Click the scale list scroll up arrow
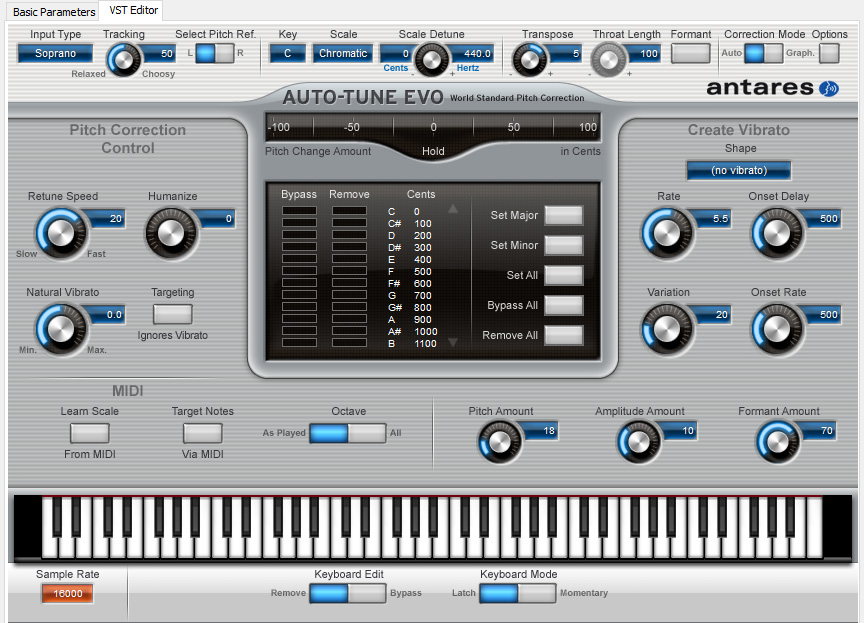Screen dimensions: 864x623 [x=453, y=209]
